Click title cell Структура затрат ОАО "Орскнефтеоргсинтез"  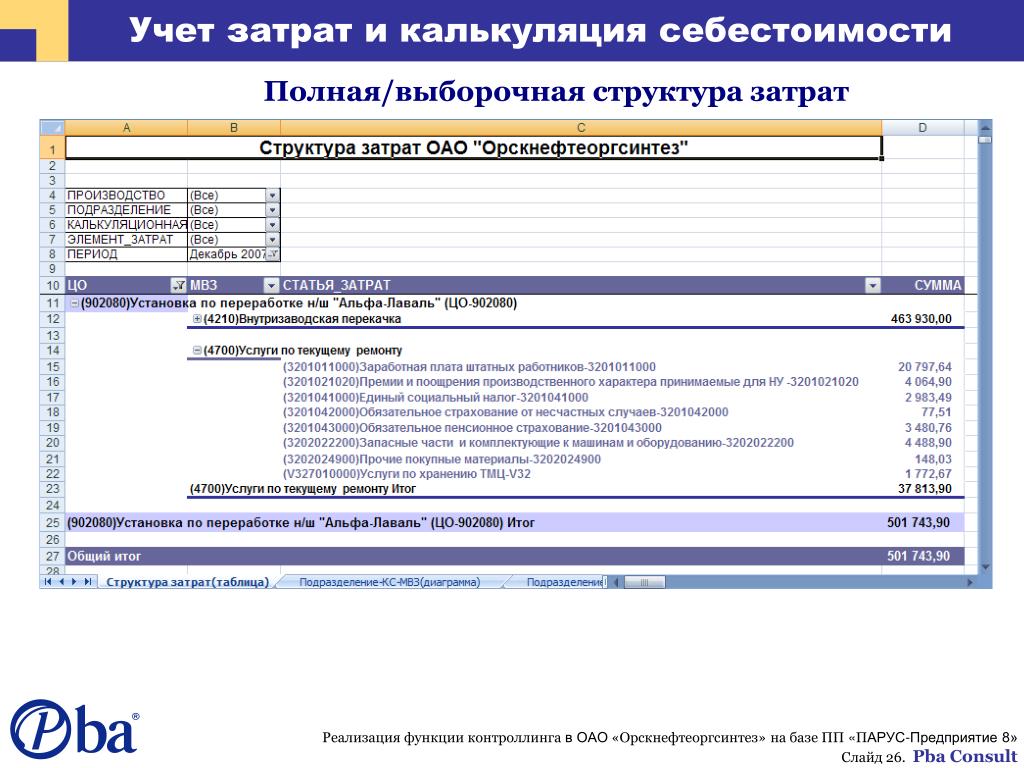[473, 148]
